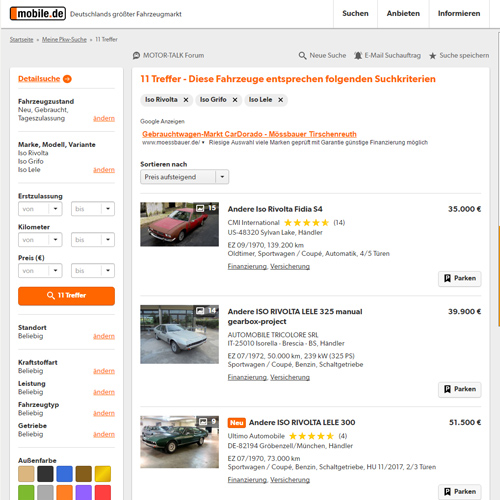Screen dimensions: 500x500
Task: Click the Neue Suche magnifier icon
Action: tap(302, 55)
